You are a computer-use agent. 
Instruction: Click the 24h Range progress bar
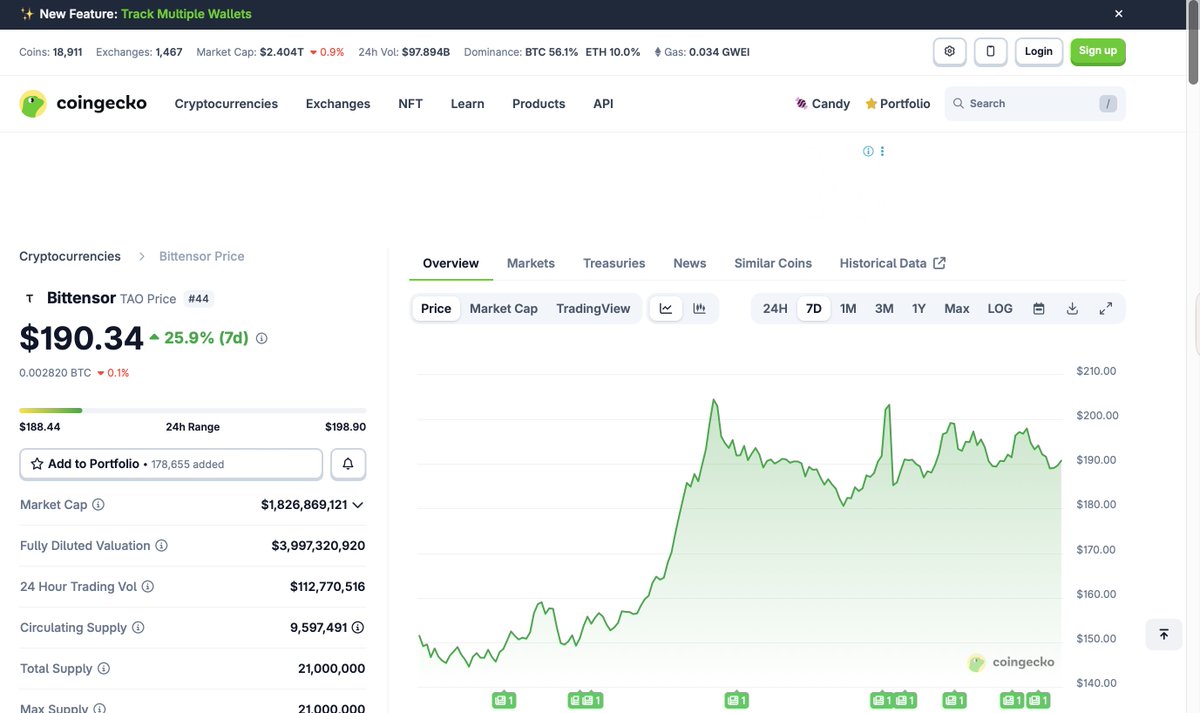pyautogui.click(x=193, y=410)
